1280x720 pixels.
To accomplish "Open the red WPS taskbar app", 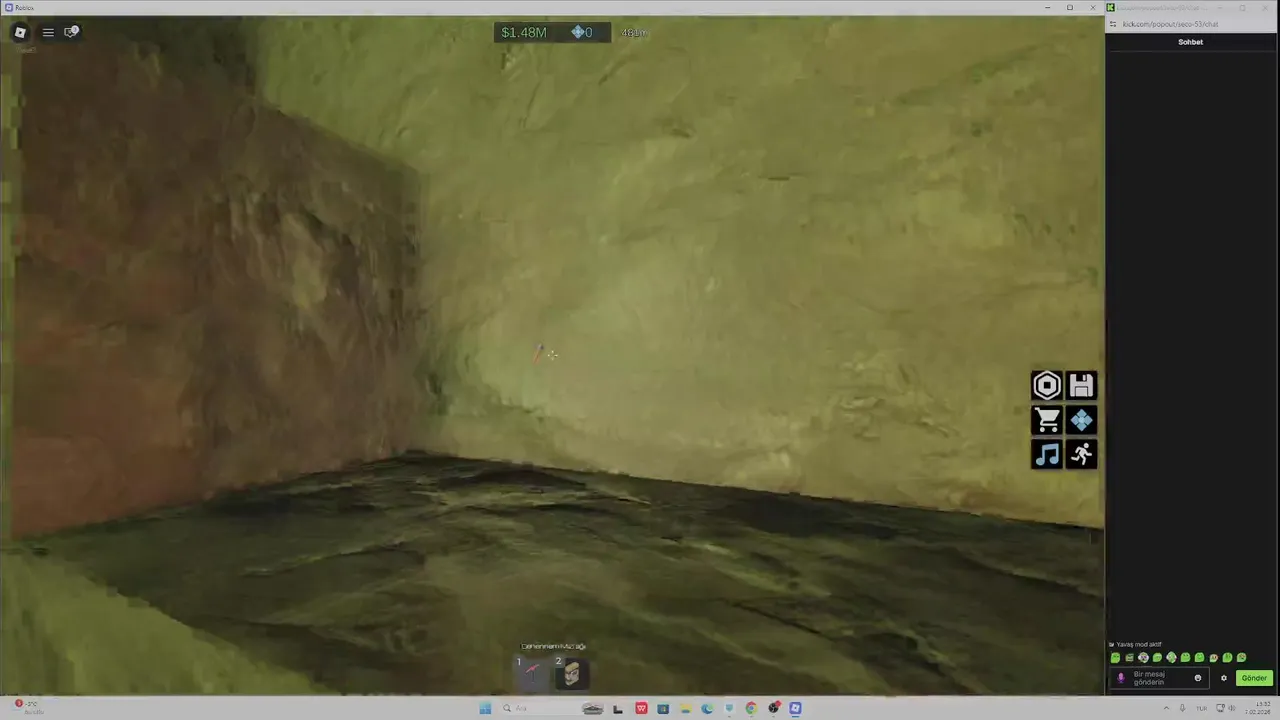I will coord(641,708).
